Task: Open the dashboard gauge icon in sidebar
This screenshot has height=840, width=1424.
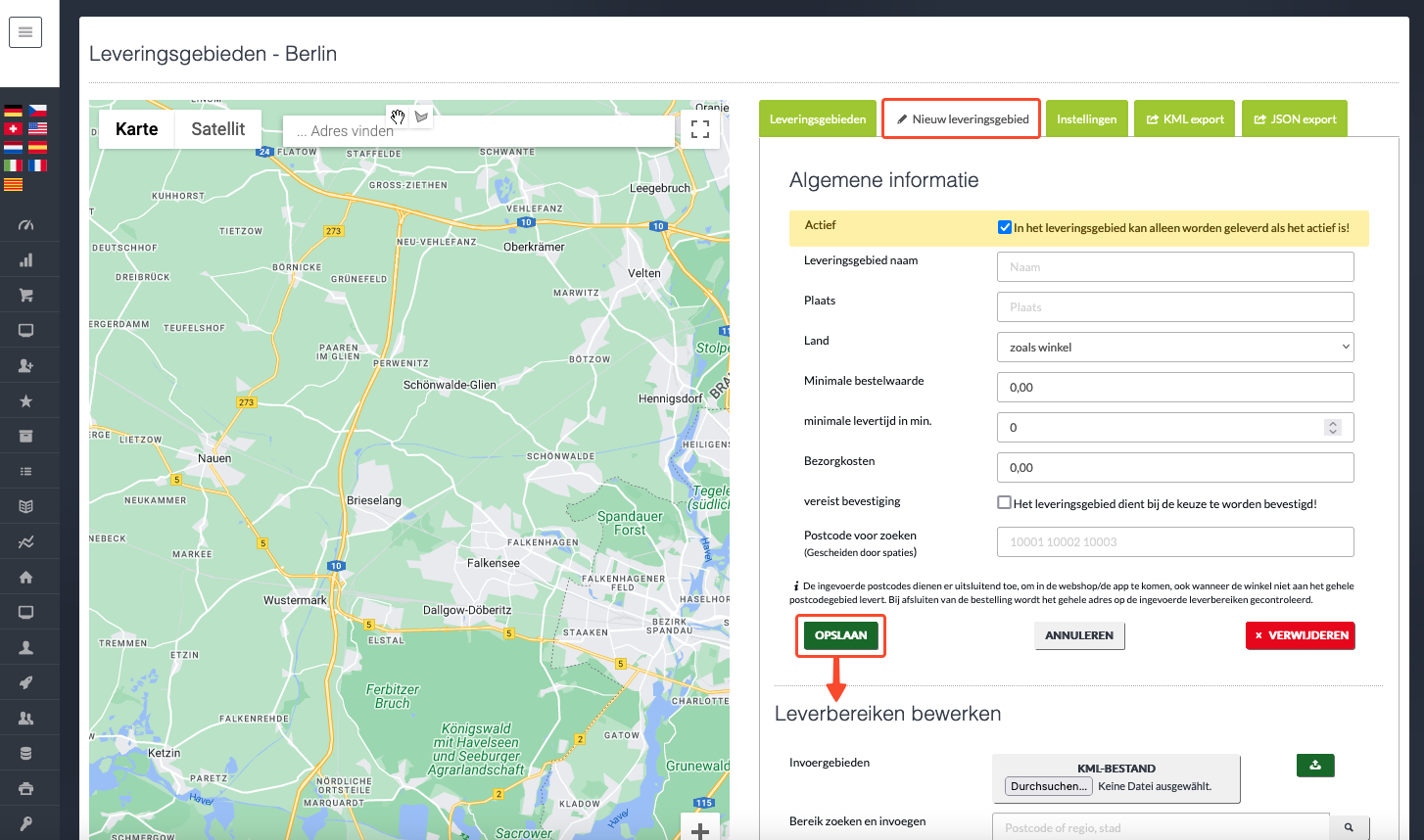Action: coord(26,225)
